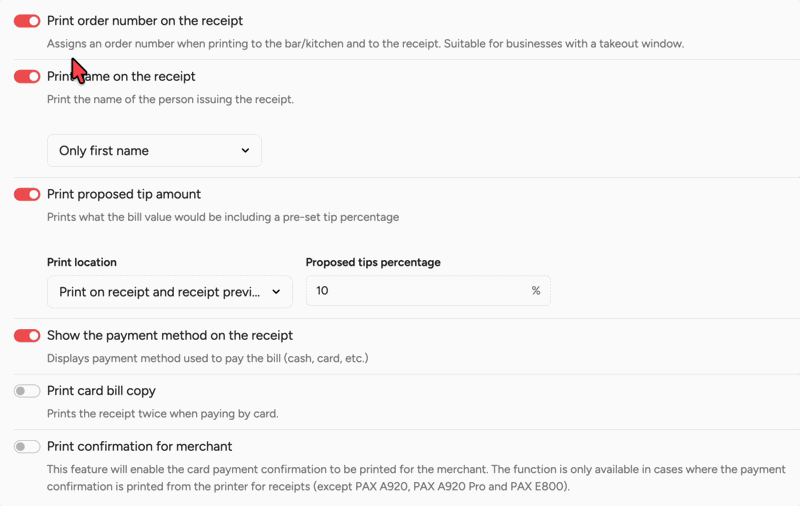Click the Proposed tips percentage input field
Viewport: 800px width, 506px height.
tap(420, 291)
